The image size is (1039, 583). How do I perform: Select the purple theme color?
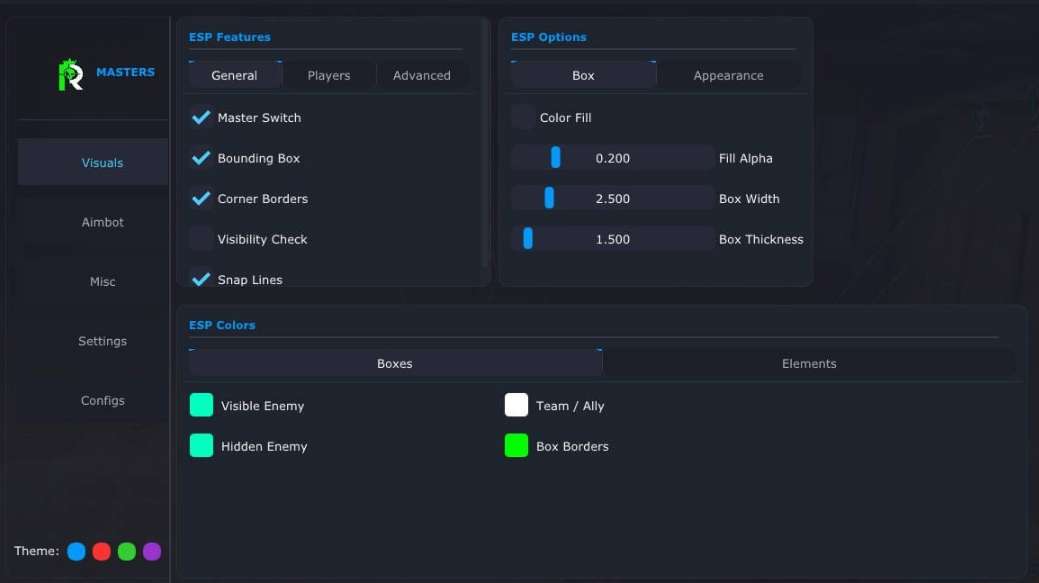tap(152, 551)
